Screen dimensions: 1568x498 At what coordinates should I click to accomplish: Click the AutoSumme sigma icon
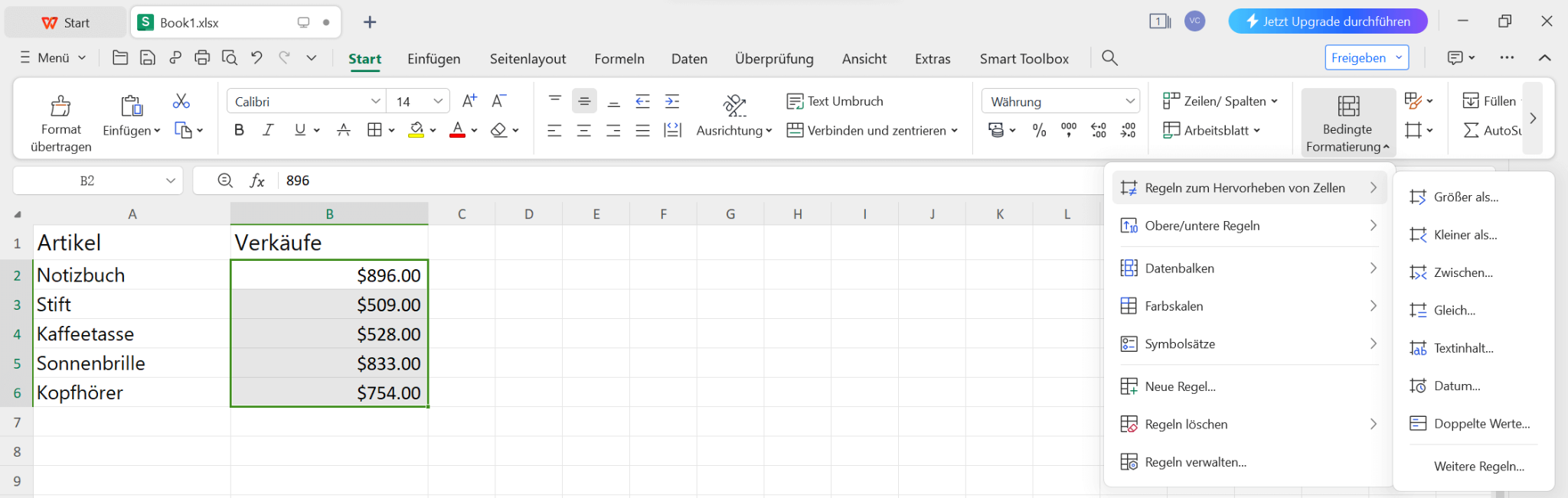tap(1471, 131)
